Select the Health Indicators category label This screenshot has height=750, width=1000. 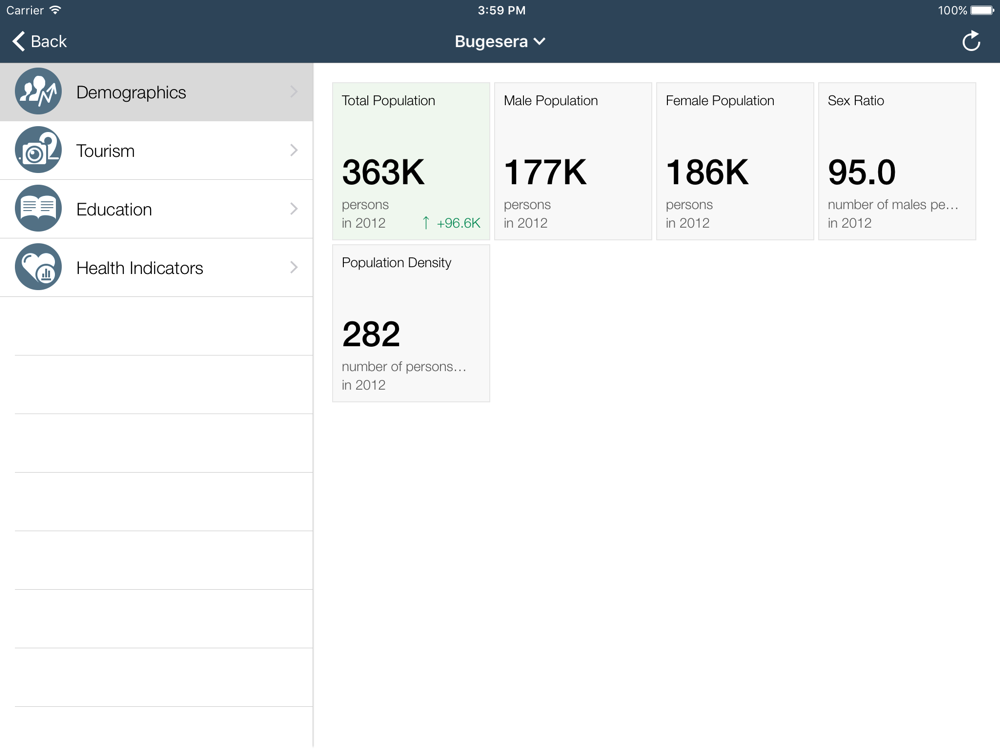(139, 268)
